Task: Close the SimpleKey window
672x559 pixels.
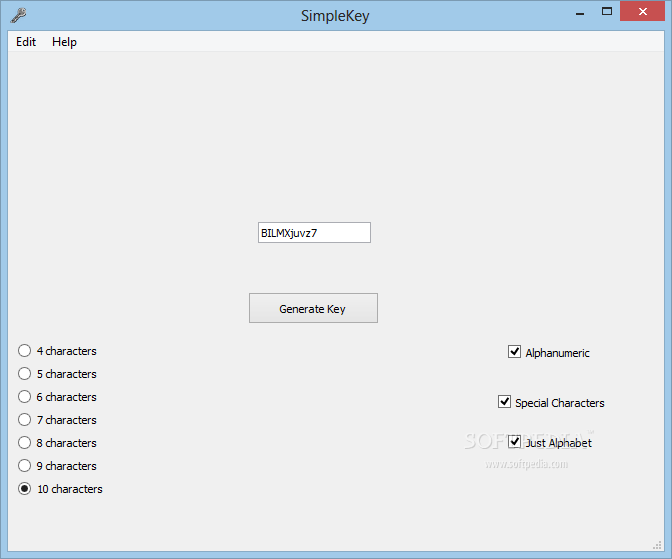Action: point(642,12)
